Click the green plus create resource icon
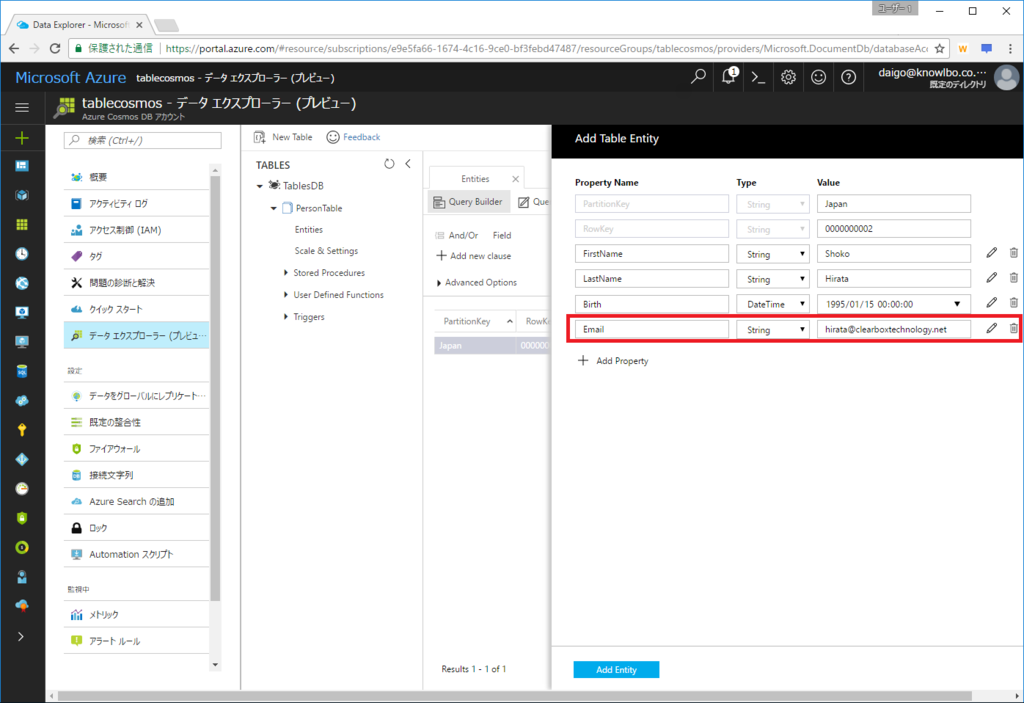Screen dimensions: 1024x703 22,138
